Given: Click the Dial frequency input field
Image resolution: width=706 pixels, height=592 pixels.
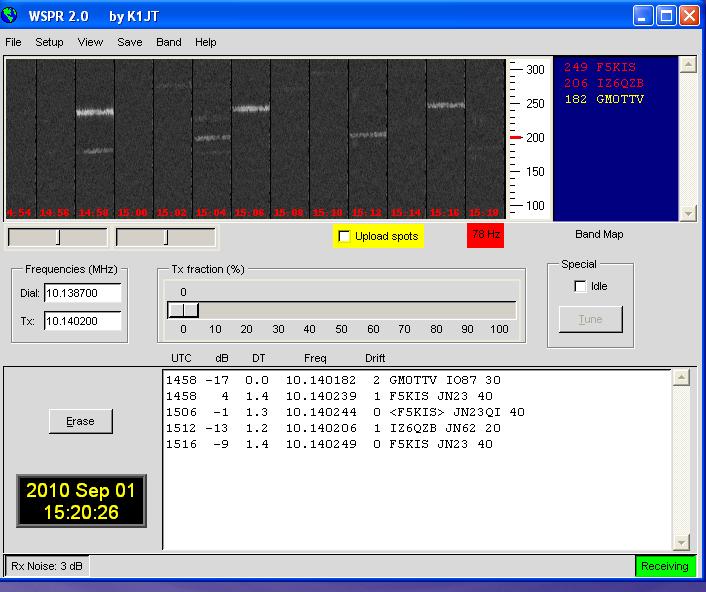Looking at the screenshot, I should [82, 293].
